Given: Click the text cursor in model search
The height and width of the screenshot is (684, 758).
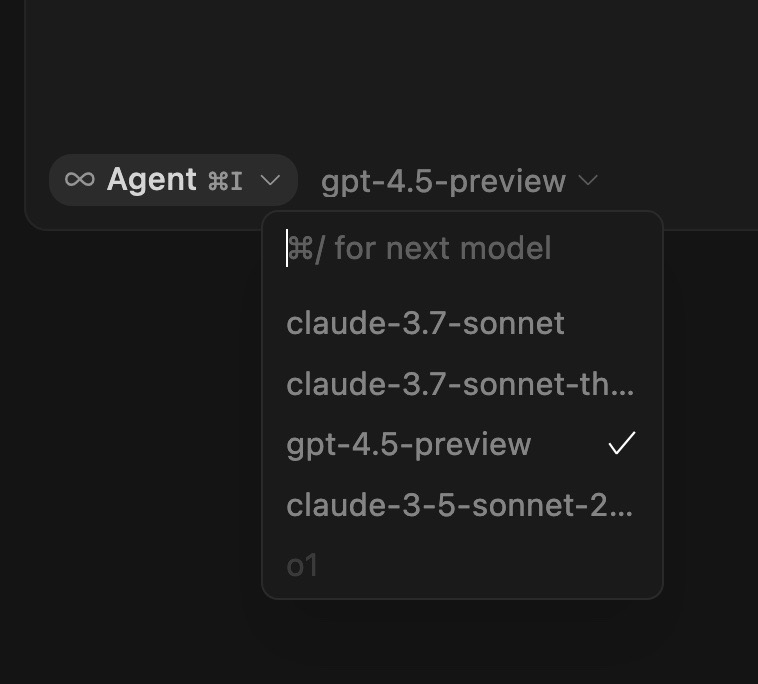Looking at the screenshot, I should coord(288,248).
